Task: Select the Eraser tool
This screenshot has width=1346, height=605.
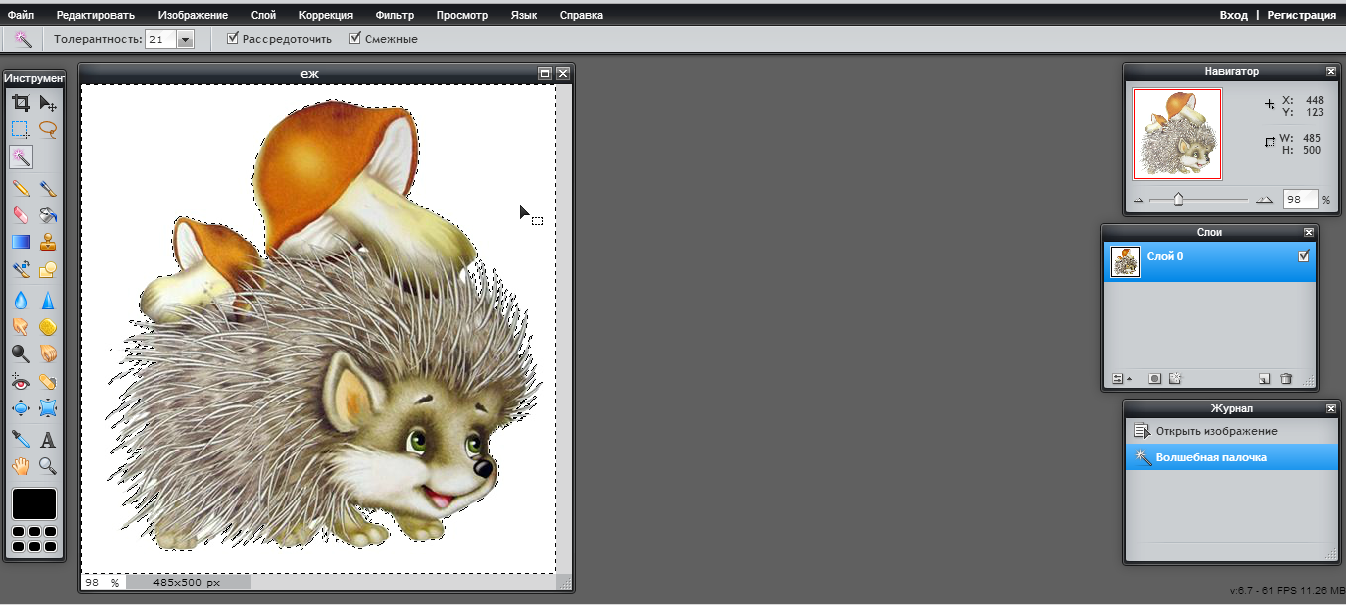Action: coord(20,214)
